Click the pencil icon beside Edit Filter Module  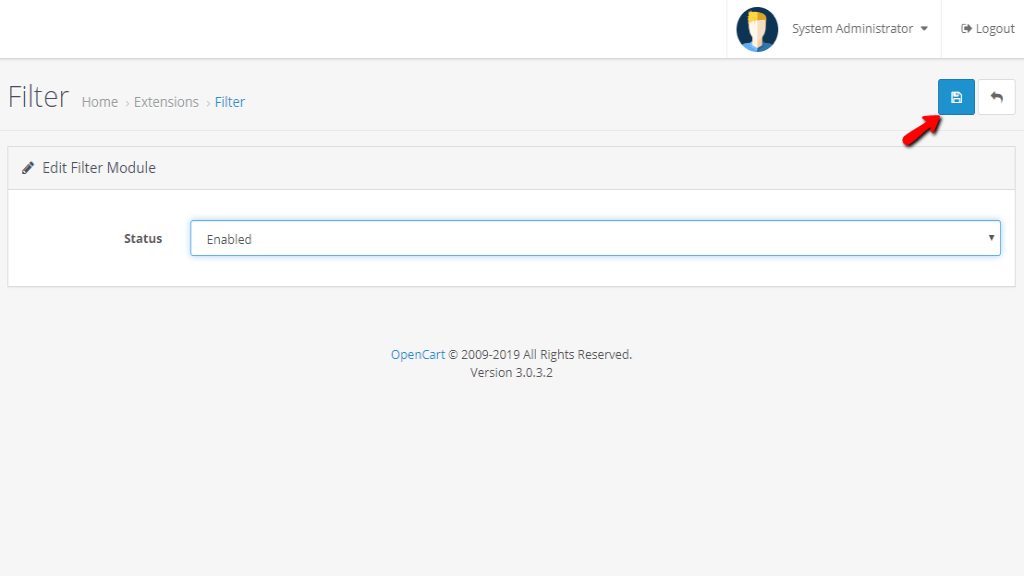point(28,167)
